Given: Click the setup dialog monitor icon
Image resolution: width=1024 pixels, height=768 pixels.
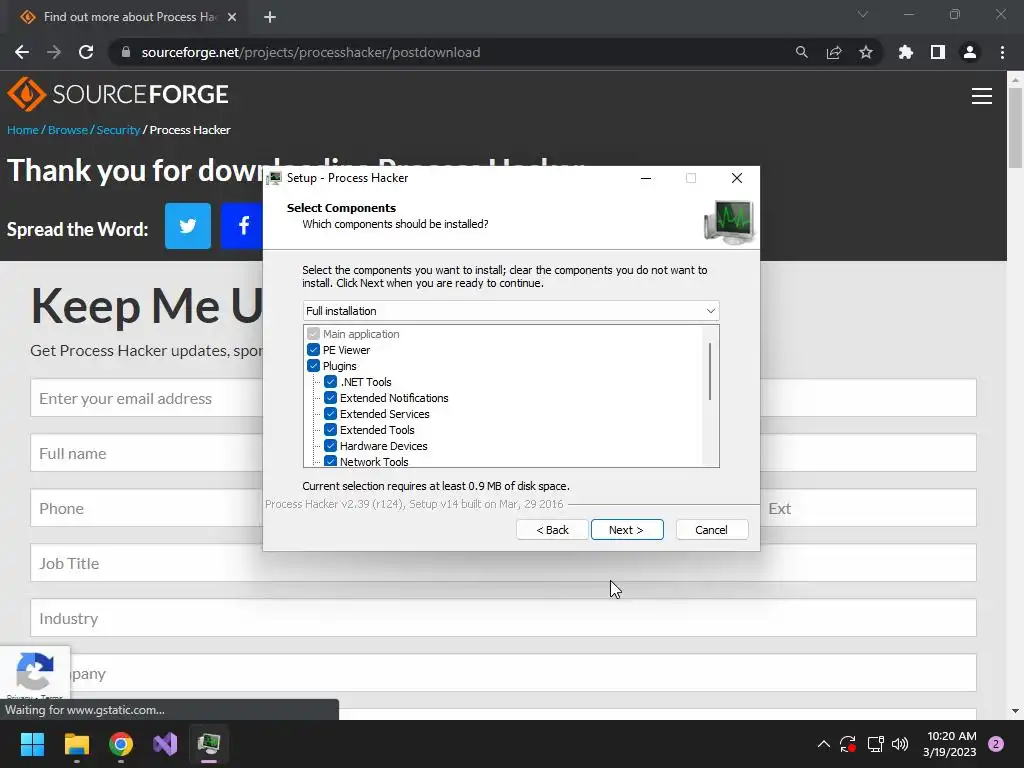Looking at the screenshot, I should (729, 222).
